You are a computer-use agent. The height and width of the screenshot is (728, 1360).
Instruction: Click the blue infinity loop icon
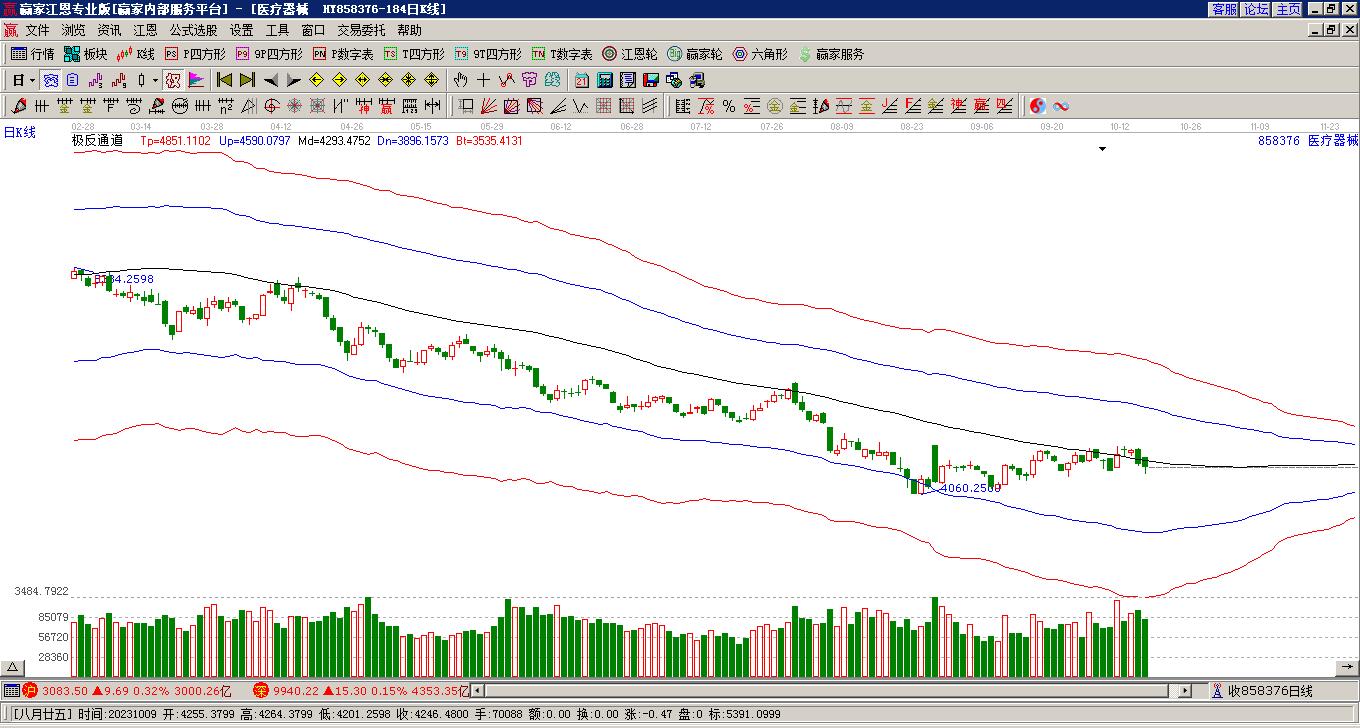tap(1061, 106)
